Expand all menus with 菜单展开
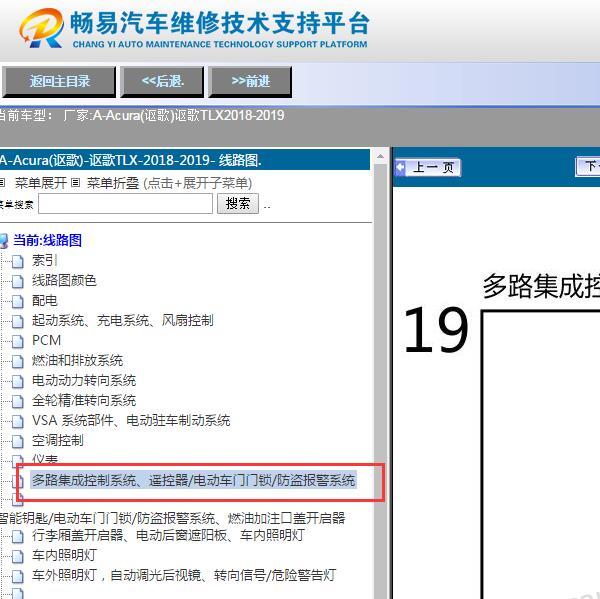Viewport: 600px width, 599px height. pos(41,183)
